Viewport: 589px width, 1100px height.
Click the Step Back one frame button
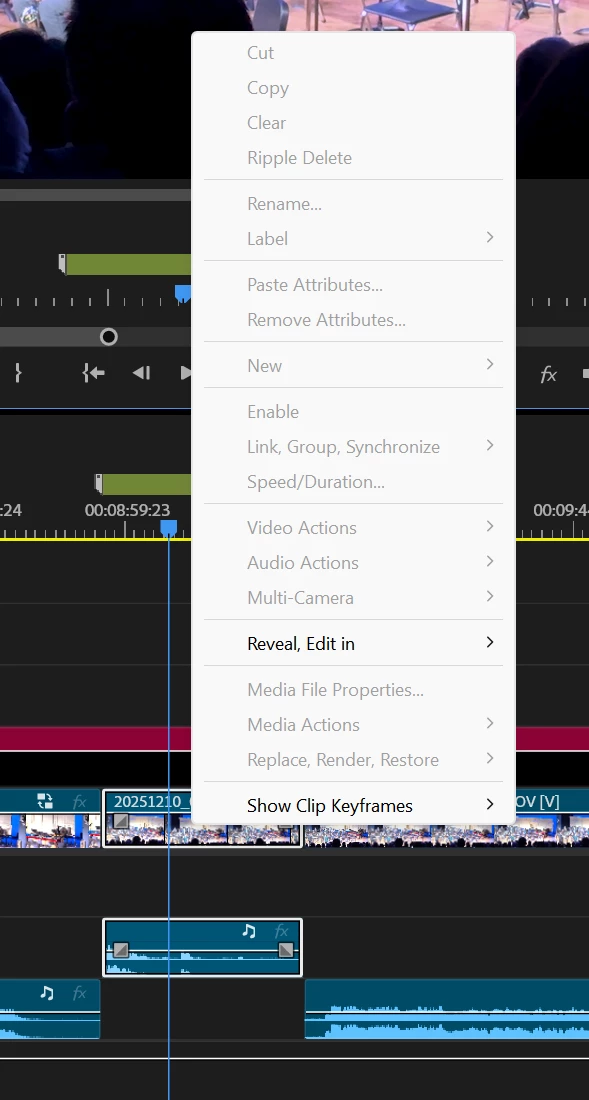click(142, 373)
